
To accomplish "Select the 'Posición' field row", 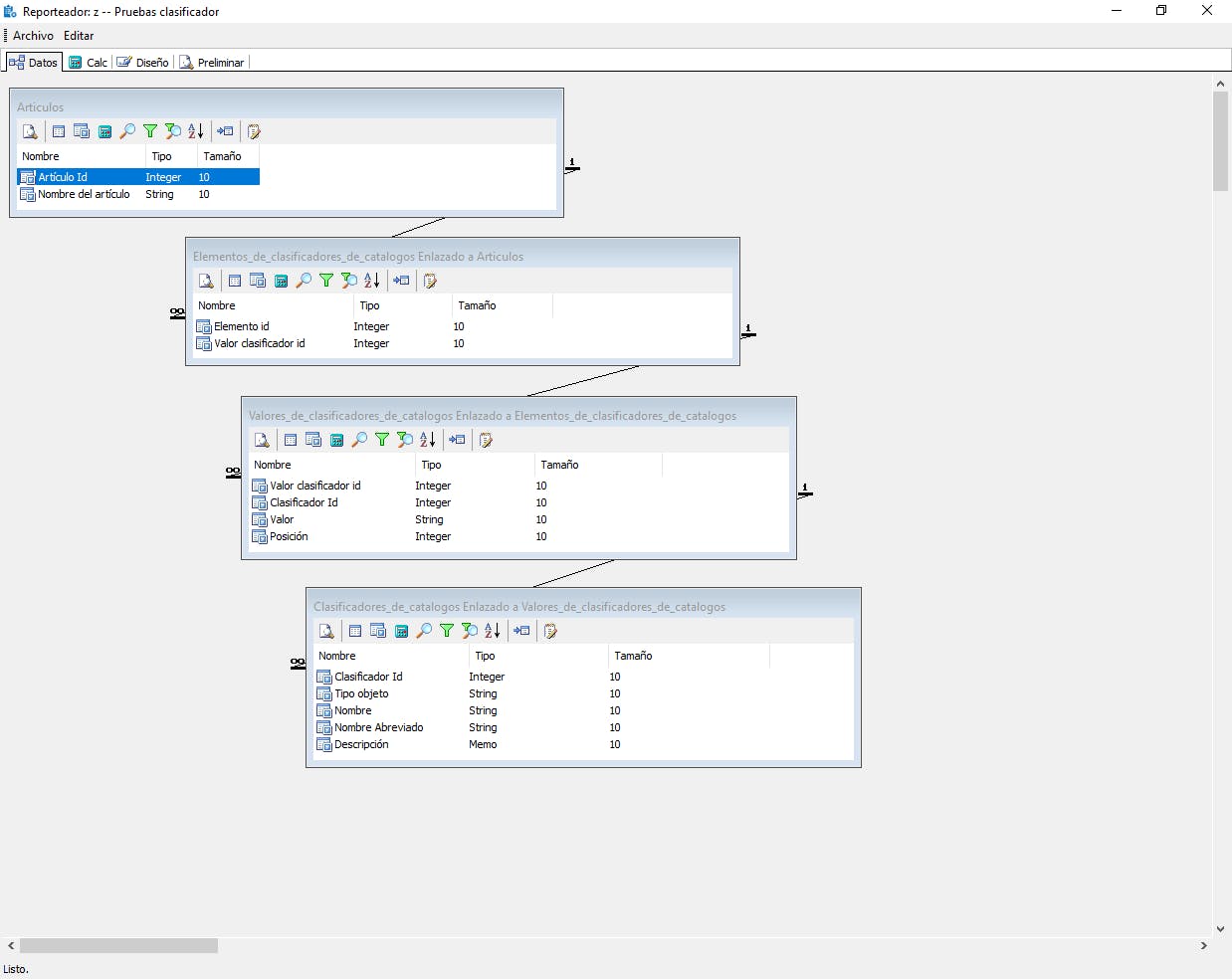I will tap(455, 536).
